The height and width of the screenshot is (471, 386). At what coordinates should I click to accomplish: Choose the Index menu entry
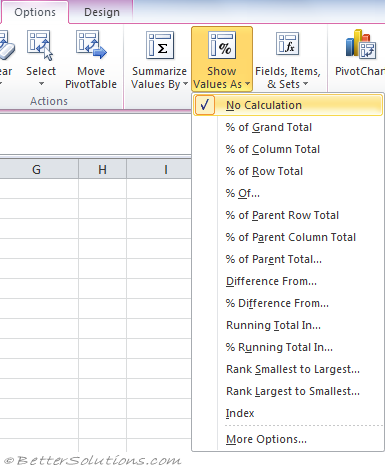(x=288, y=413)
